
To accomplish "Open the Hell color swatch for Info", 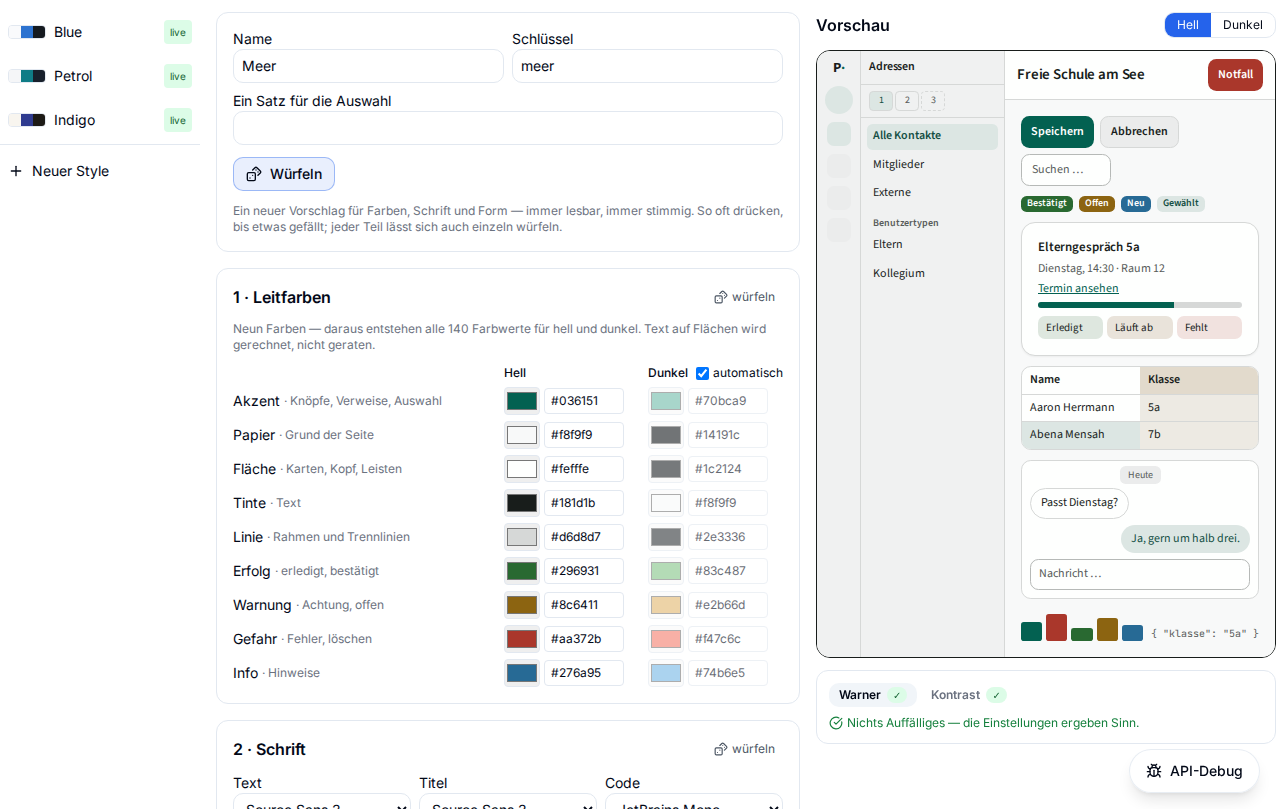I will click(522, 673).
